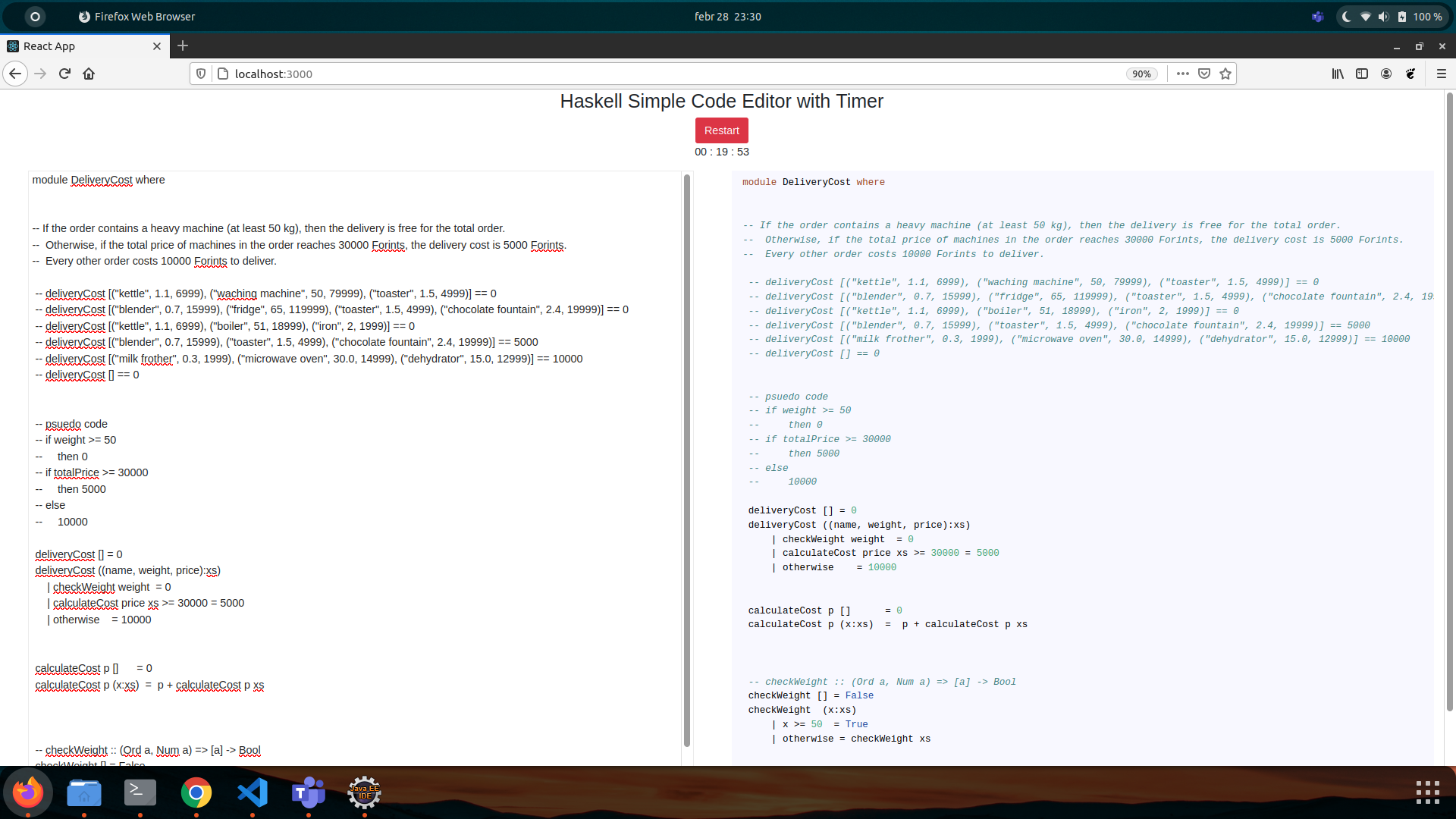The height and width of the screenshot is (819, 1456).
Task: Click the 90% zoom indicator
Action: (x=1141, y=74)
